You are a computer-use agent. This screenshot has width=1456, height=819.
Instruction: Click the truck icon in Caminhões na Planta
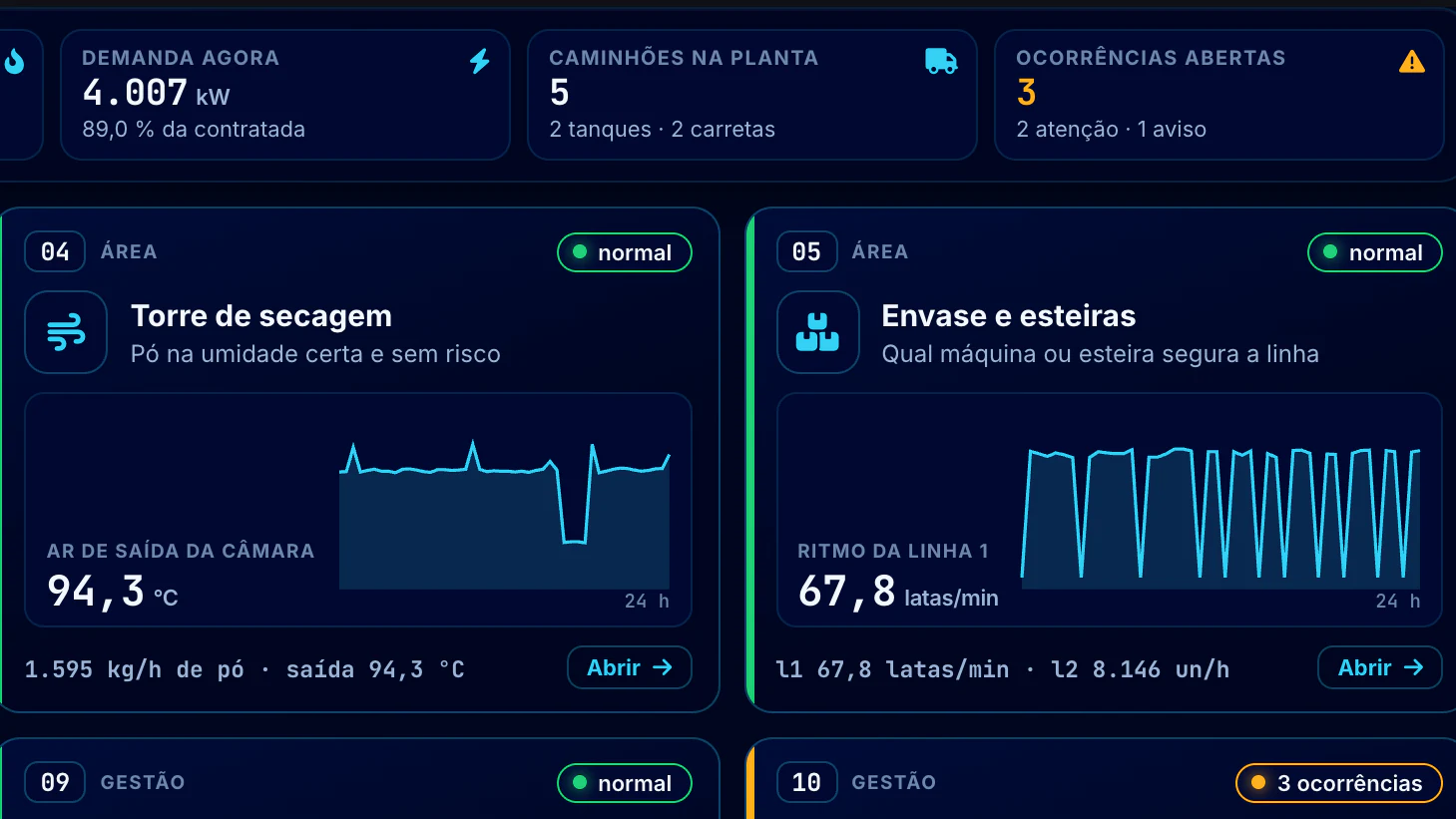[941, 61]
